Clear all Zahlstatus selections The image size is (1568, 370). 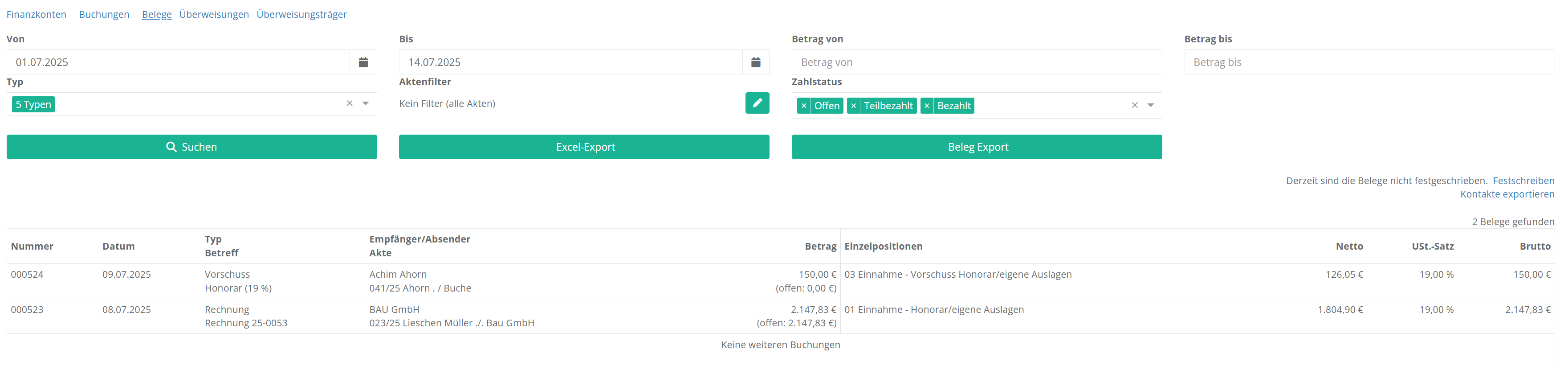coord(1134,106)
